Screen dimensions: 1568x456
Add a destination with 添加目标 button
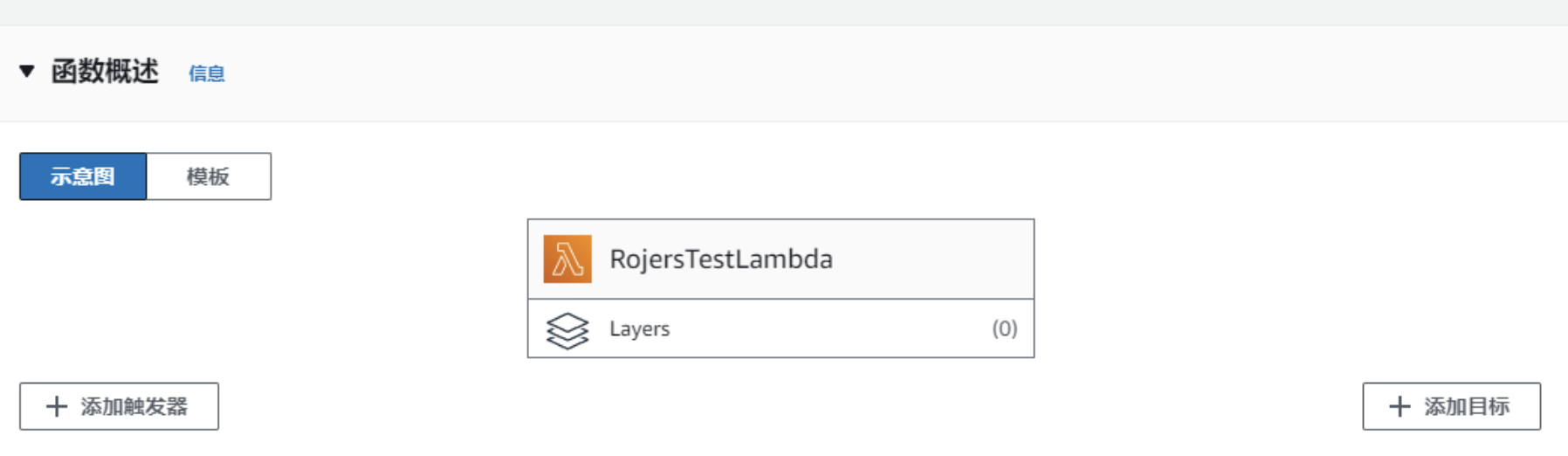(1452, 406)
